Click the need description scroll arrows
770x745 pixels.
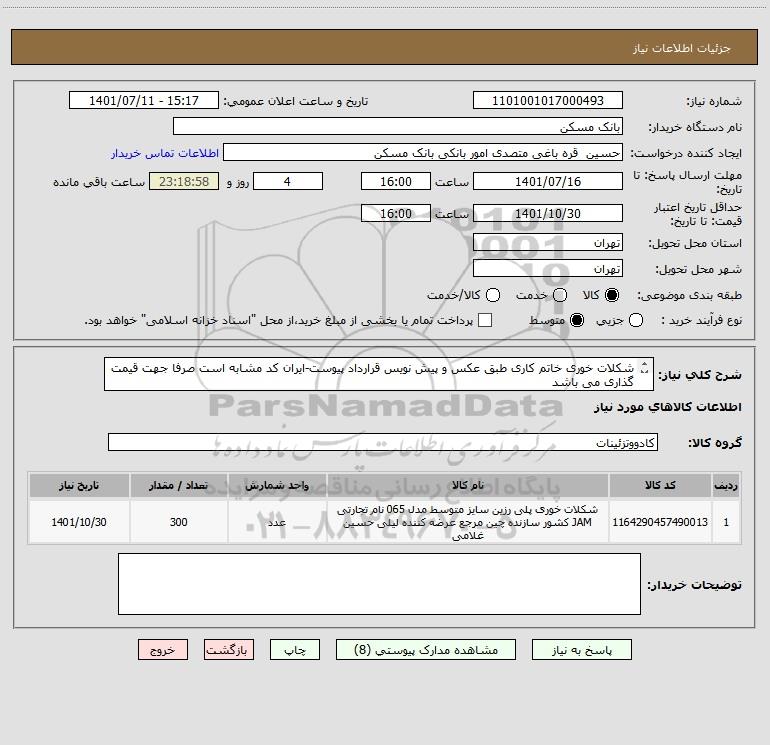coord(645,367)
